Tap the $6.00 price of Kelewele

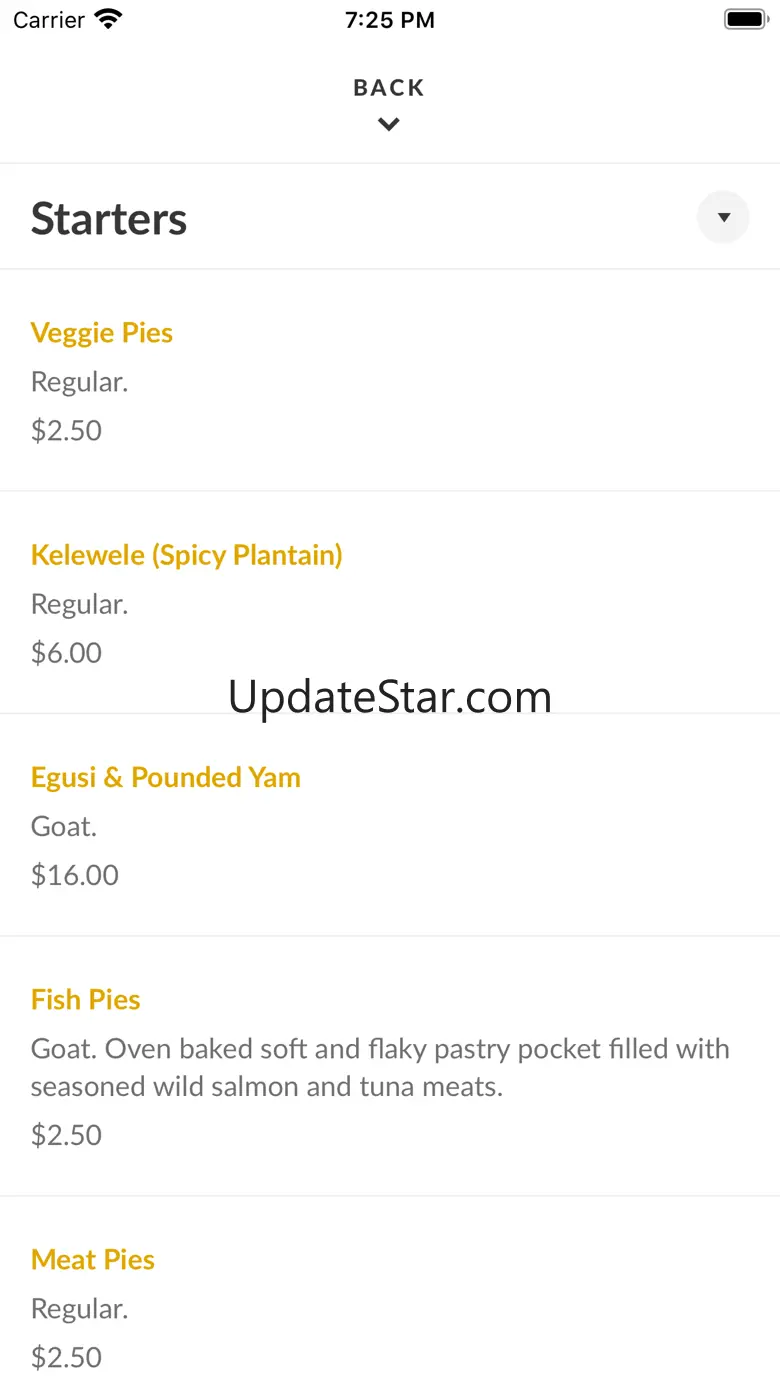click(x=67, y=653)
